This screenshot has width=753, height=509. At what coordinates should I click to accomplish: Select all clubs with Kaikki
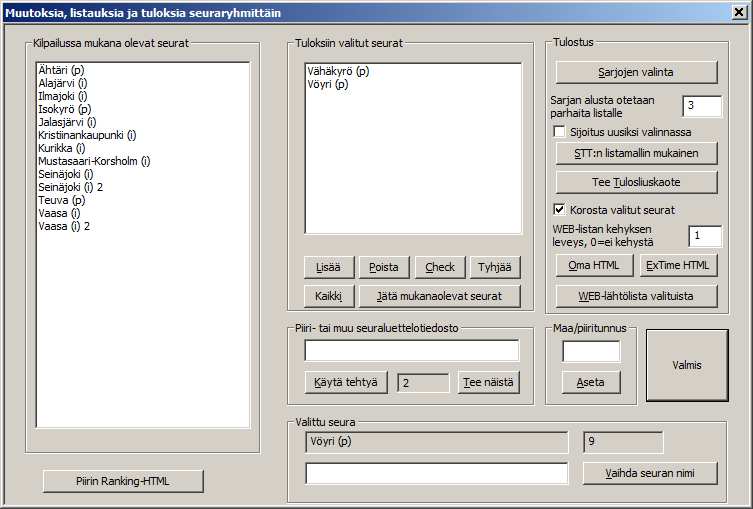click(x=329, y=296)
